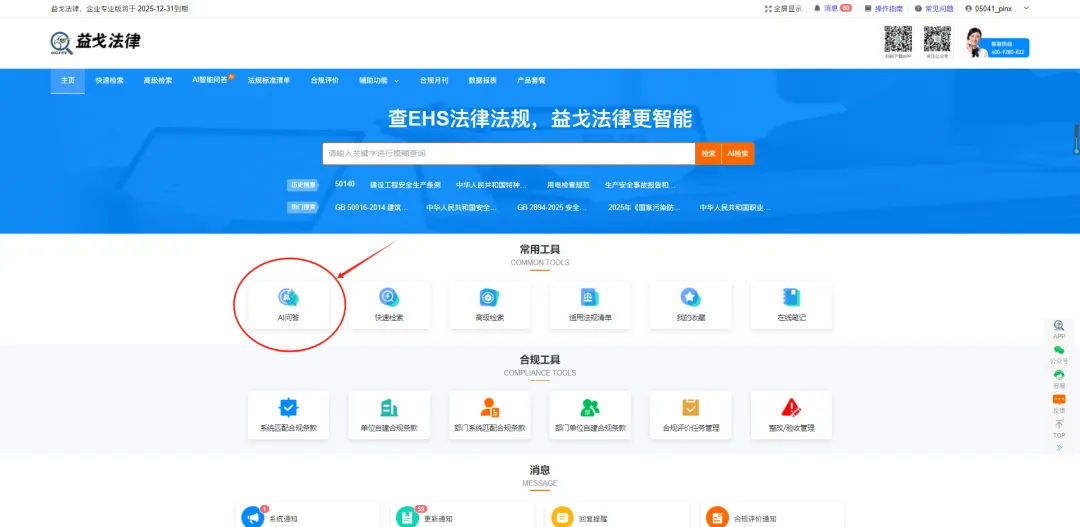
Task: Focus the keyword search input field
Action: coord(508,154)
